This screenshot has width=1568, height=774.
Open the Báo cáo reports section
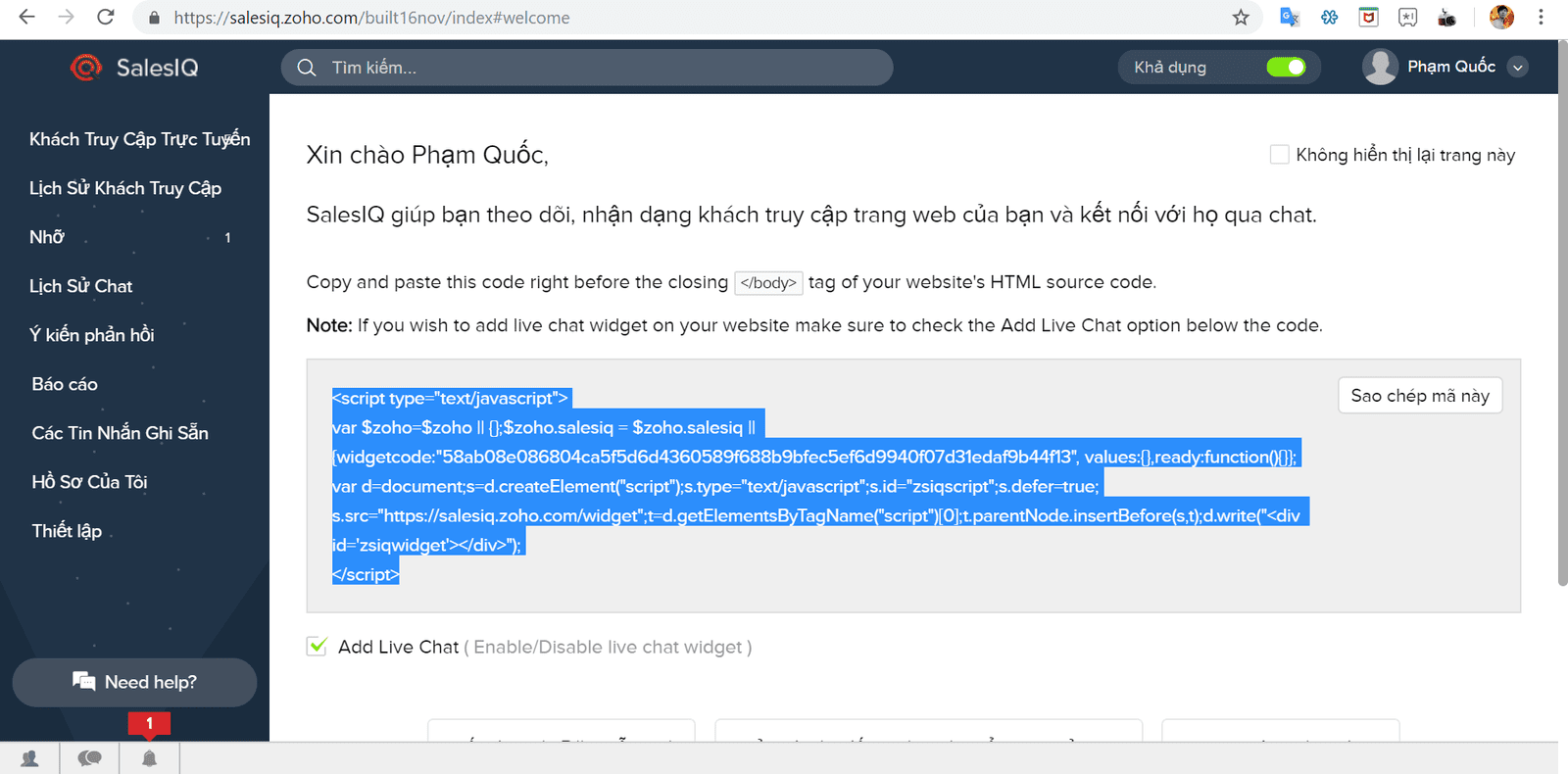[65, 384]
